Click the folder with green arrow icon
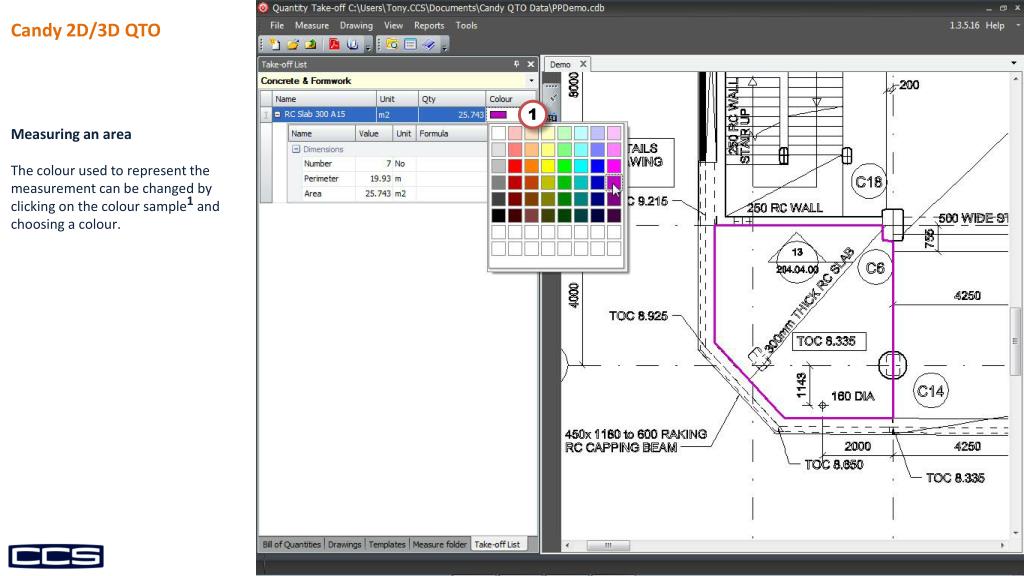The image size is (1024, 576). [x=310, y=44]
